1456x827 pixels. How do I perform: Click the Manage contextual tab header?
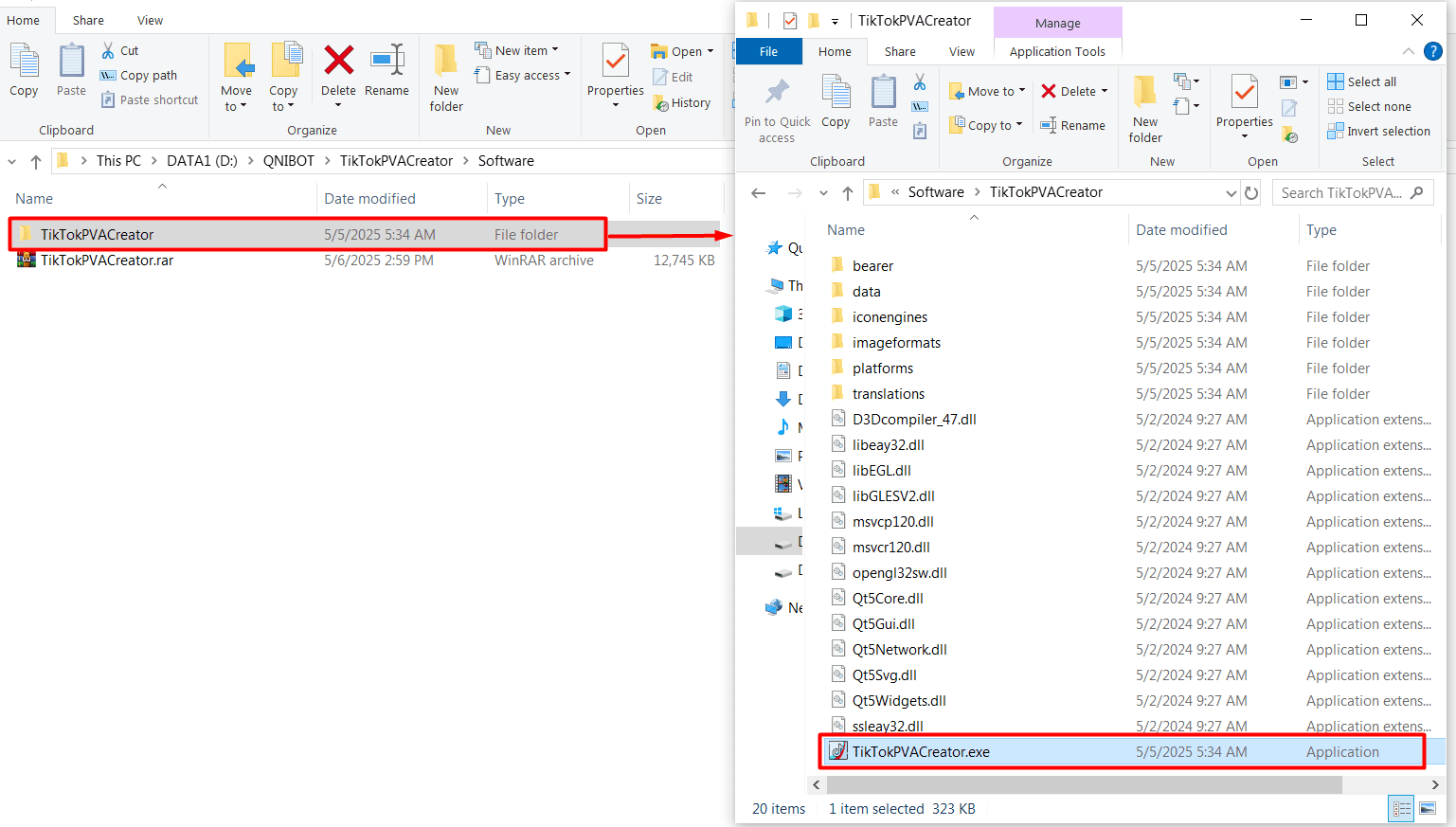pyautogui.click(x=1057, y=23)
